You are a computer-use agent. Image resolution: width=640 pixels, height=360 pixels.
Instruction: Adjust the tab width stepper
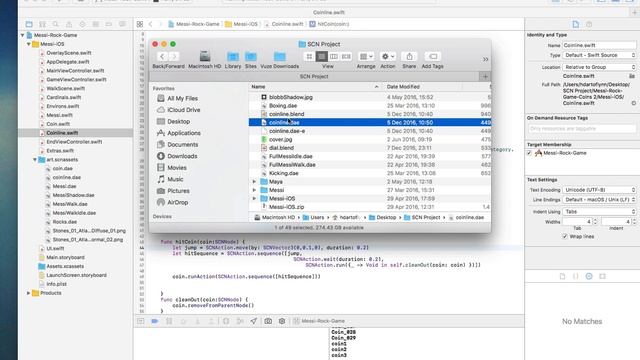(x=595, y=222)
